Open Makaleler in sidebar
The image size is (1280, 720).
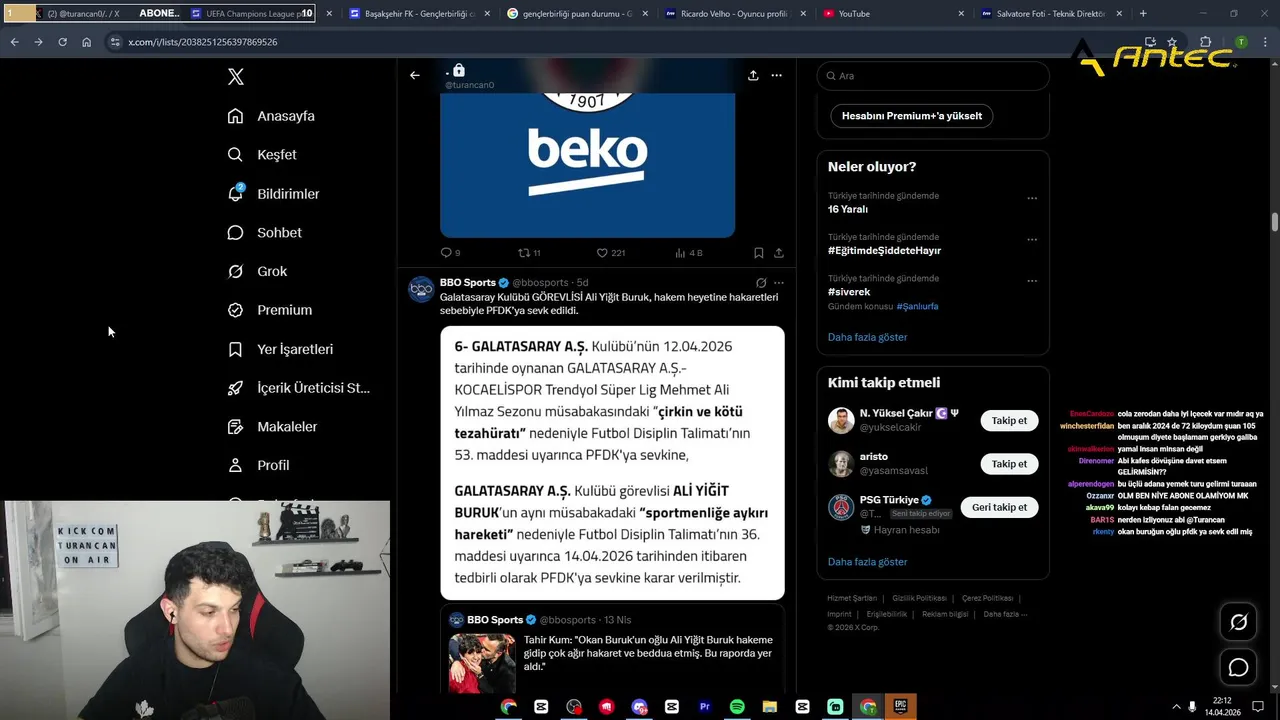(273, 427)
